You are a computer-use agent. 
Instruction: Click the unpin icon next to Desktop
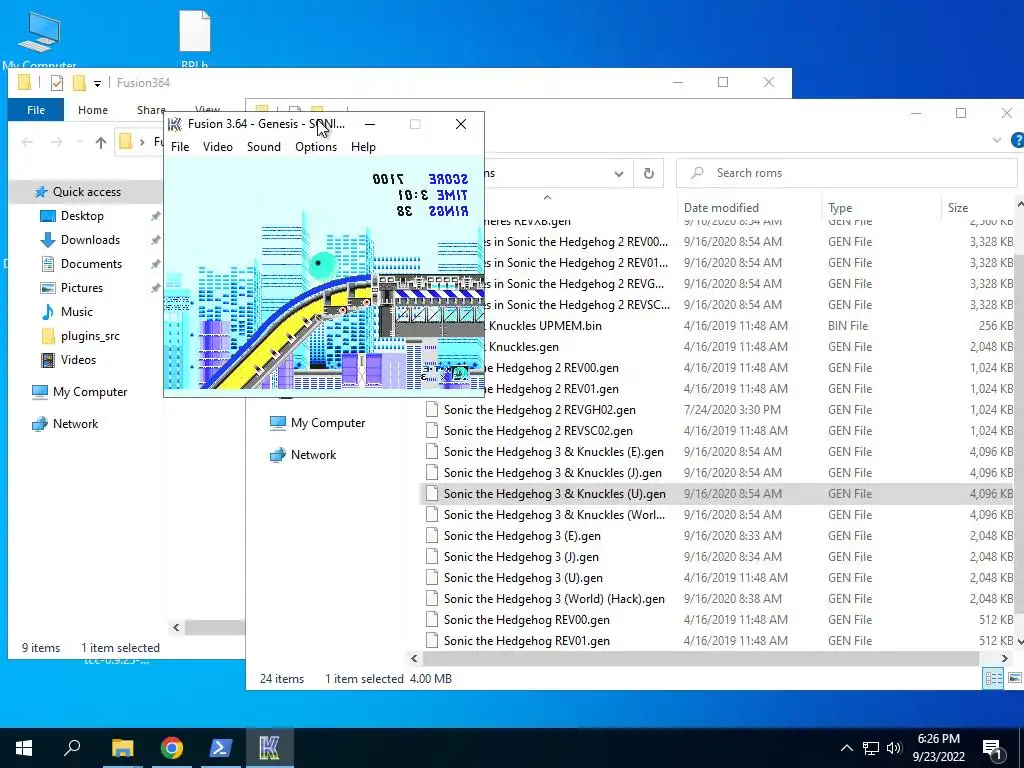(155, 216)
